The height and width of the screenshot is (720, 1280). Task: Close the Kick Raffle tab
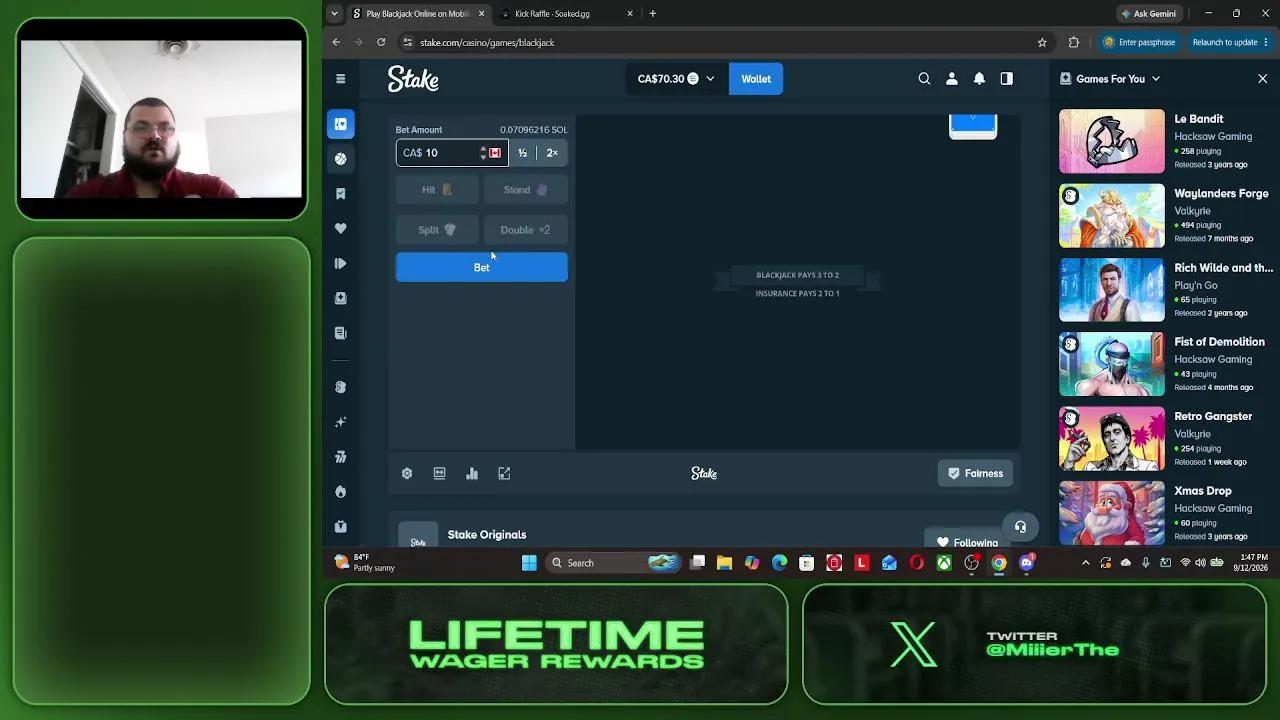(x=630, y=14)
